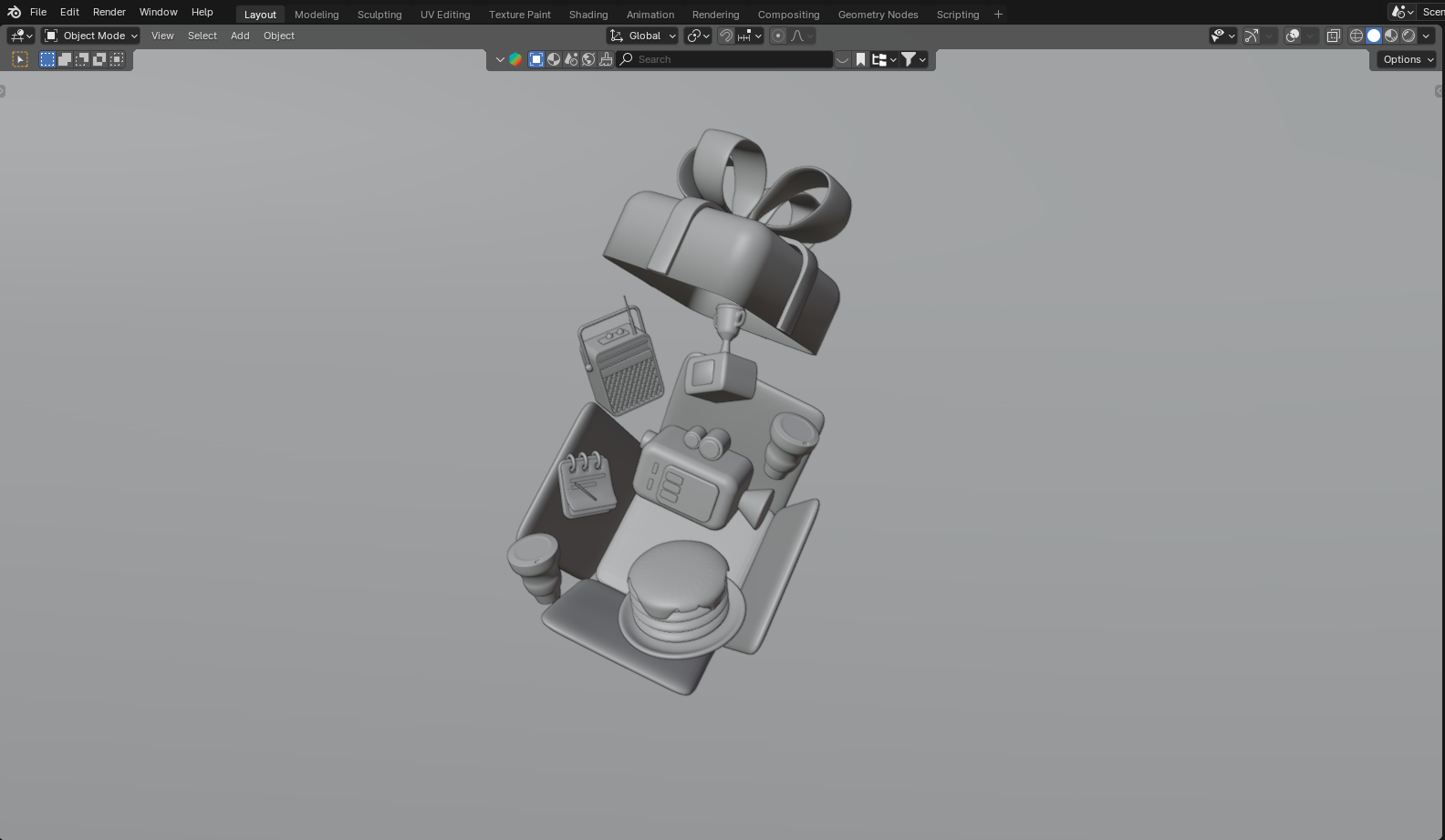Toggle viewport gizmos visibility
This screenshot has width=1445, height=840.
1252,36
